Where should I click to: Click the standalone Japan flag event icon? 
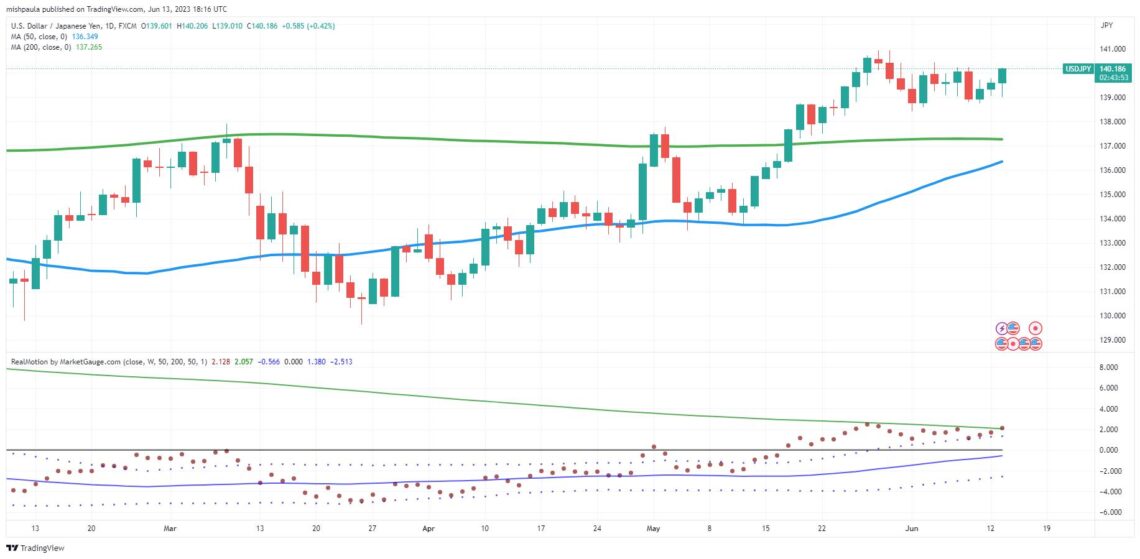point(1035,328)
